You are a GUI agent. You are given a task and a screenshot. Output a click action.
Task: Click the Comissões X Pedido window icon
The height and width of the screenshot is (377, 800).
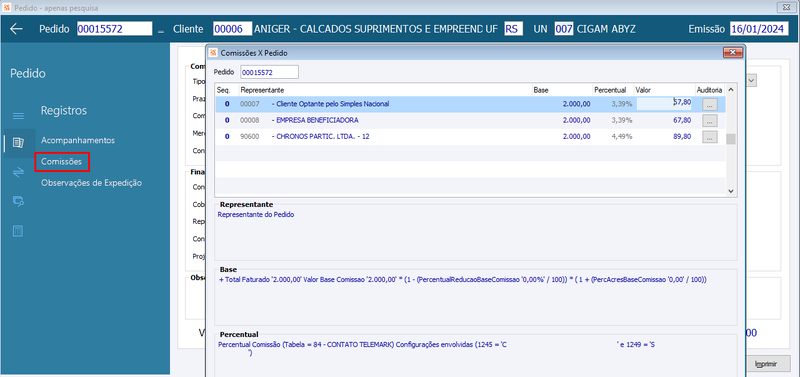pos(213,53)
